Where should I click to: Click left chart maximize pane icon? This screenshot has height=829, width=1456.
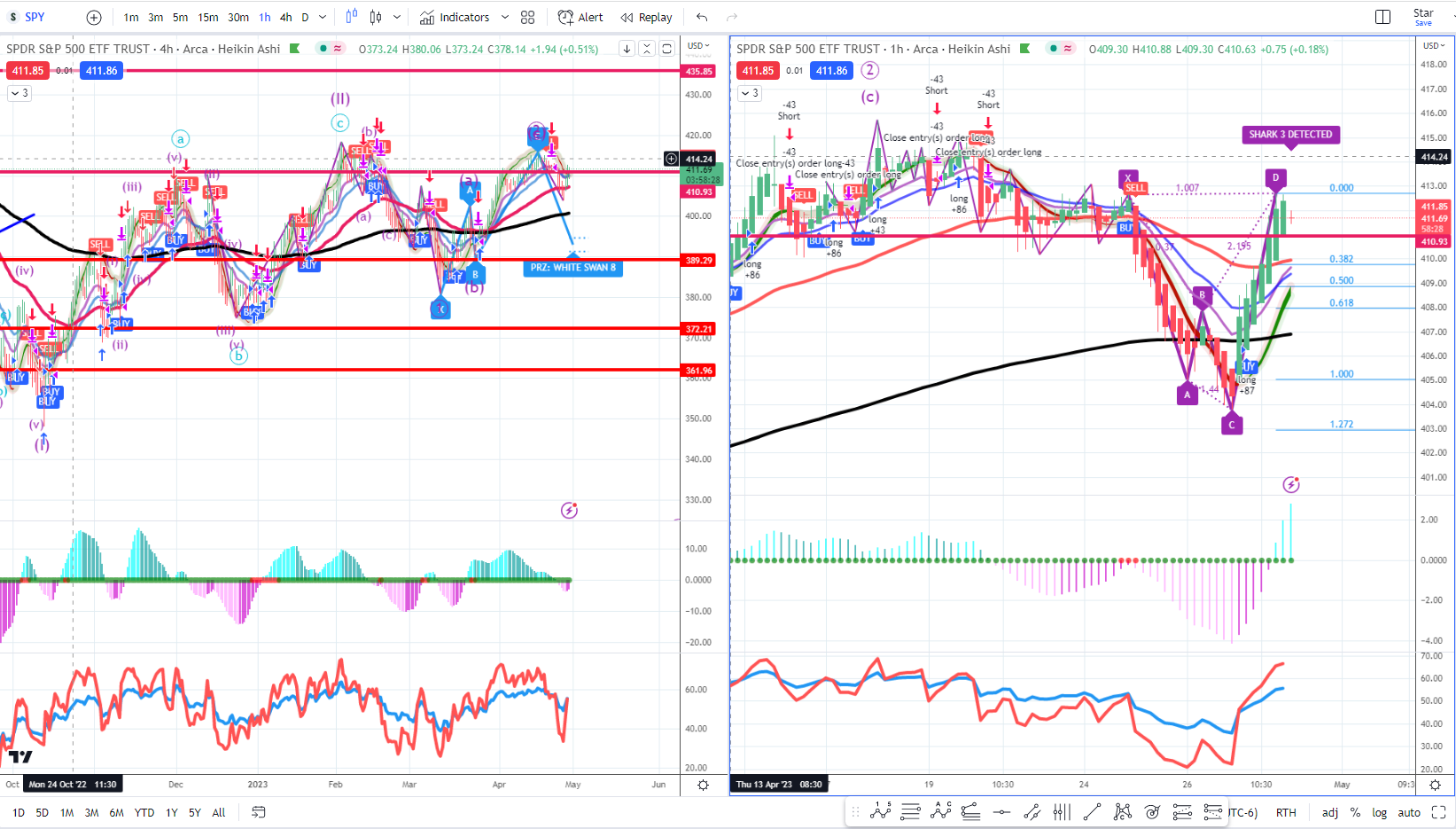(x=667, y=49)
